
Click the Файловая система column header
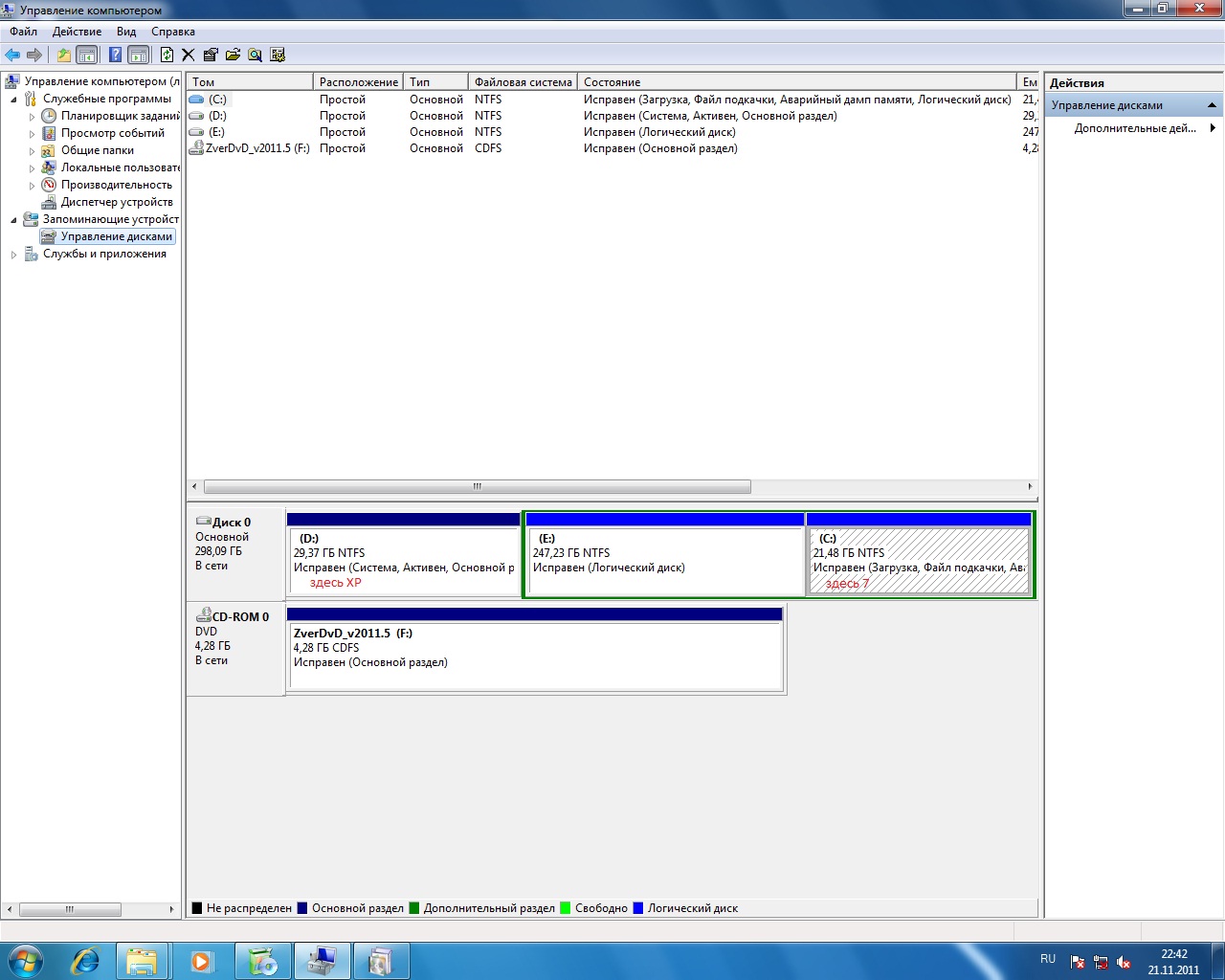523,82
